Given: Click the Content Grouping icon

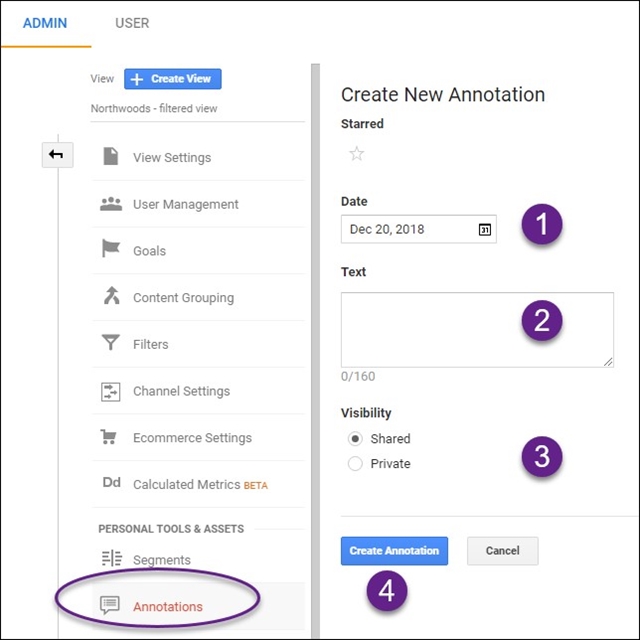Looking at the screenshot, I should (x=111, y=296).
